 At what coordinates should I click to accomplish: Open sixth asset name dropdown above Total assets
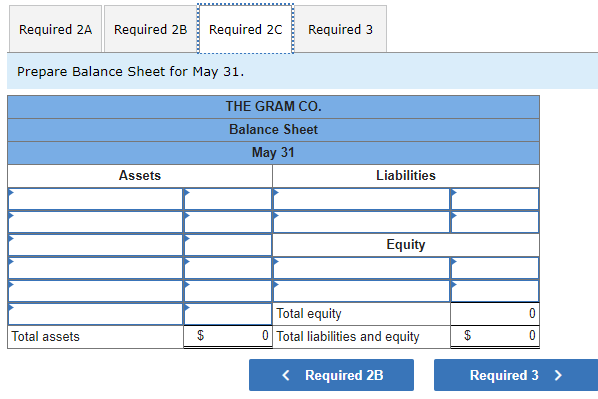point(95,314)
